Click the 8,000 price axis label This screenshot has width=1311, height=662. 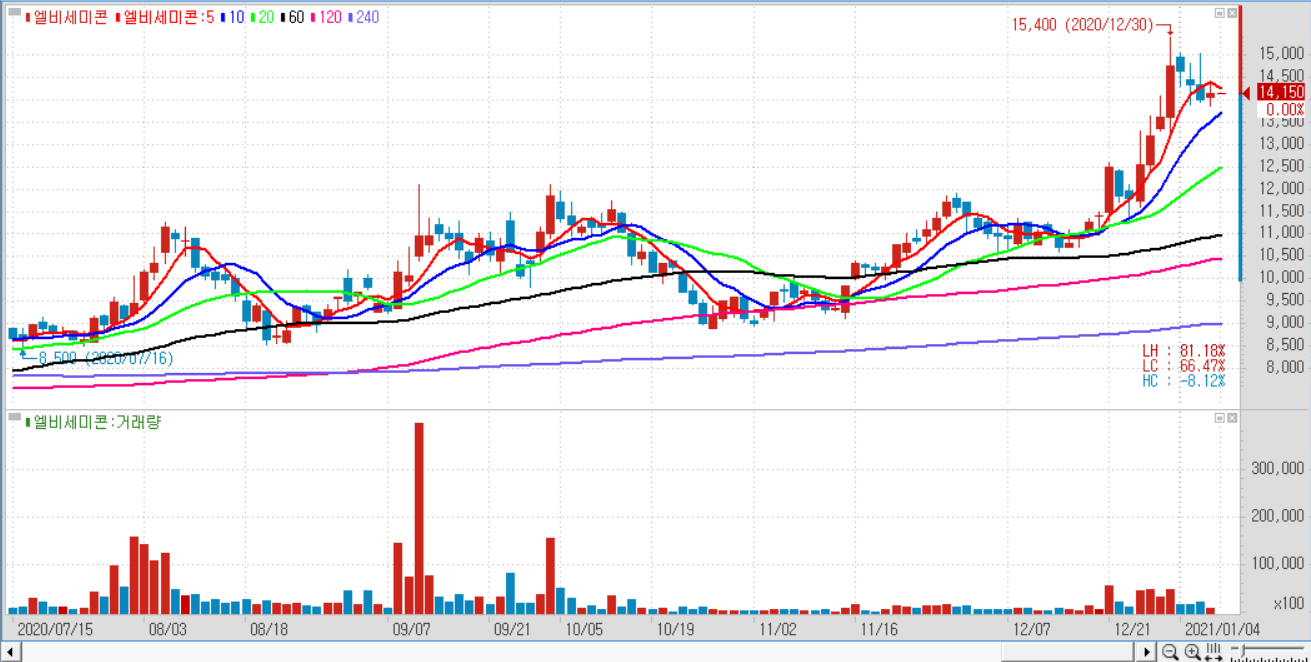coord(1283,367)
